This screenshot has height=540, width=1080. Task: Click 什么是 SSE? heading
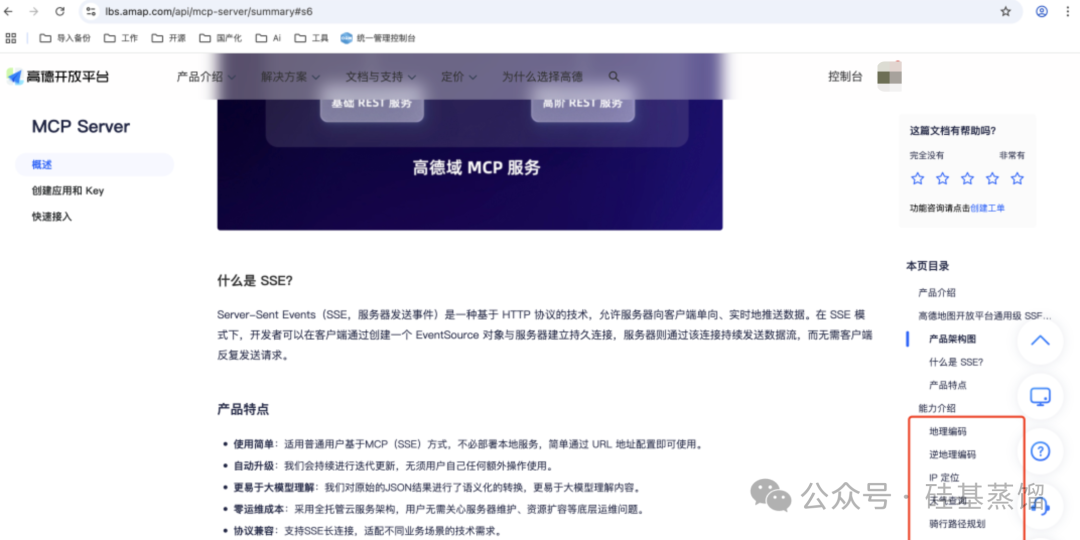click(255, 281)
